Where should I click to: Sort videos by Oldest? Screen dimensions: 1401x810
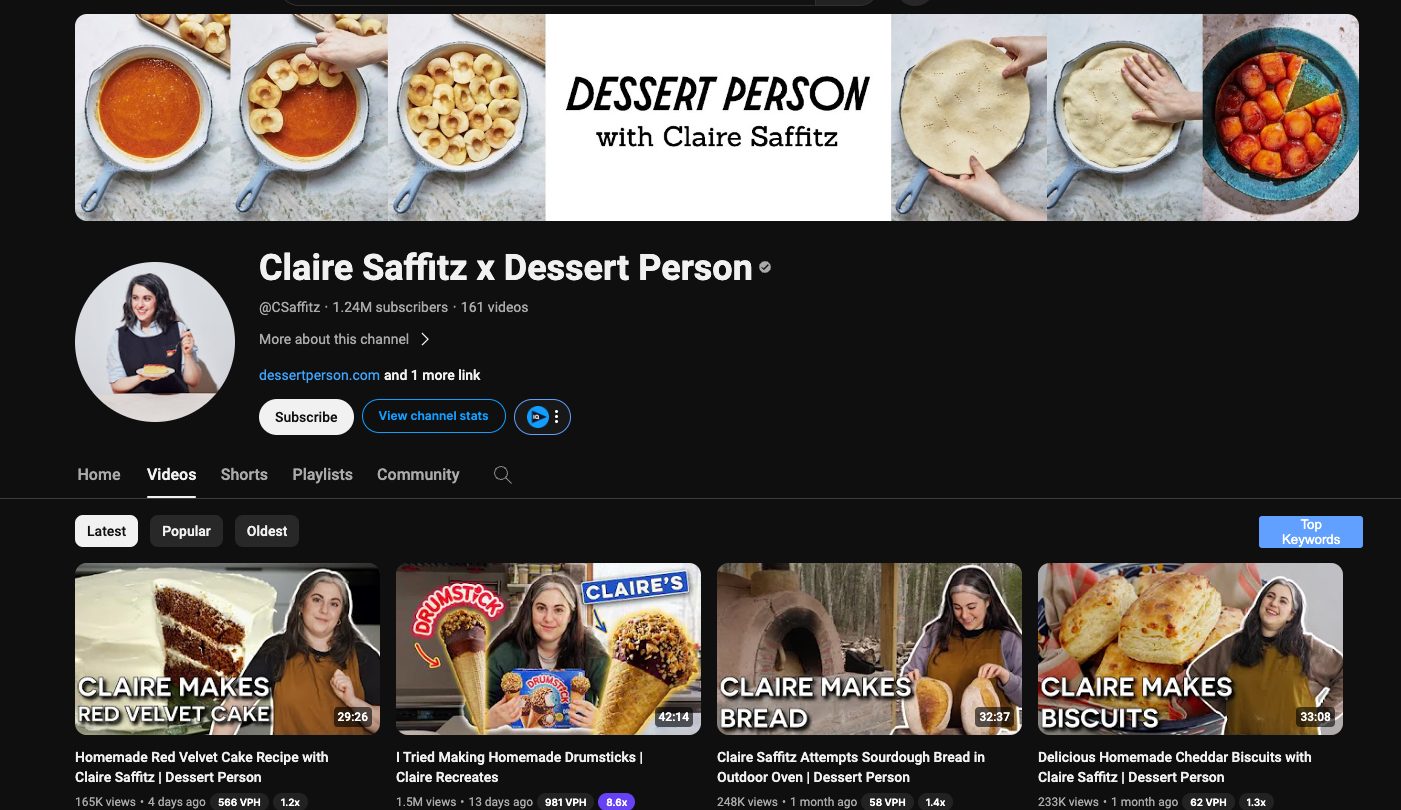(267, 531)
